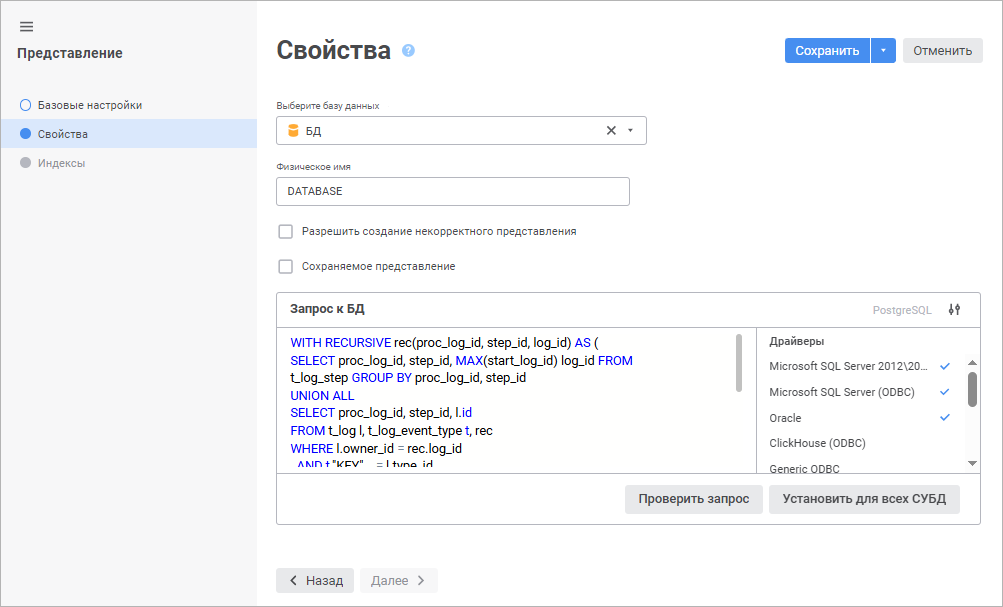Click the blue help question mark icon
Image resolution: width=1003 pixels, height=607 pixels.
click(408, 50)
